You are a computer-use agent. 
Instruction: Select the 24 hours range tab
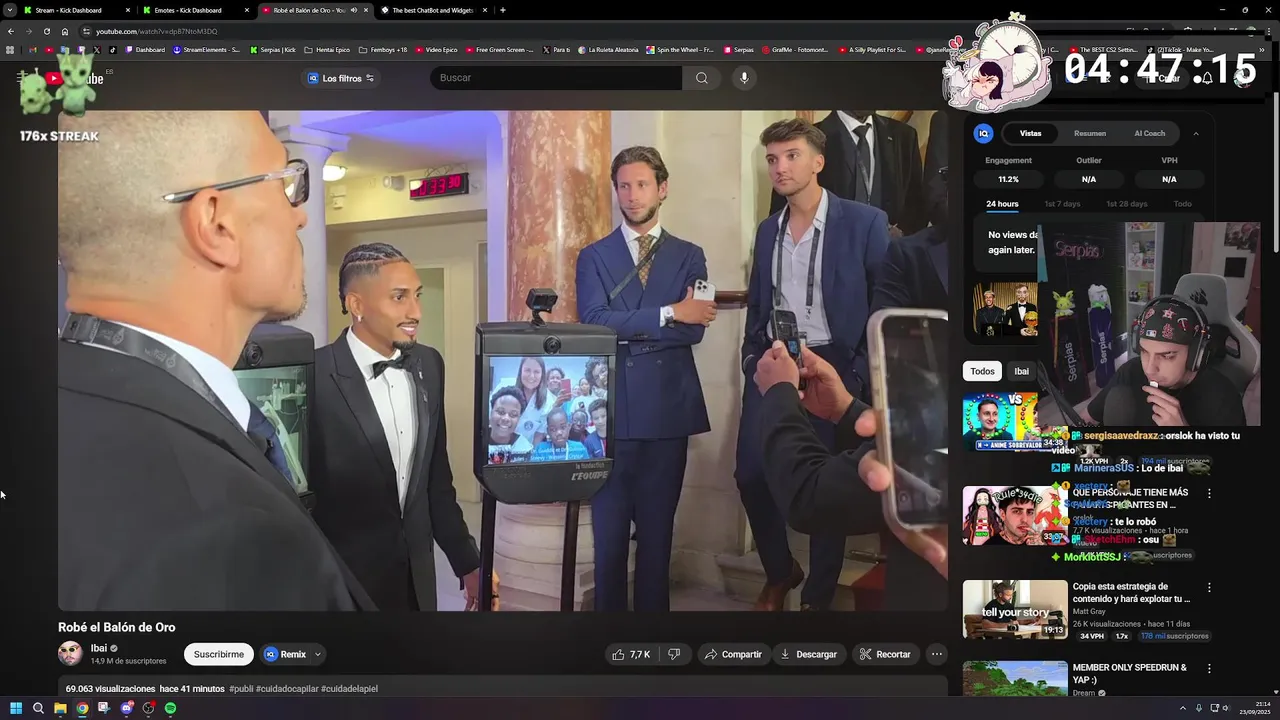click(x=1002, y=204)
